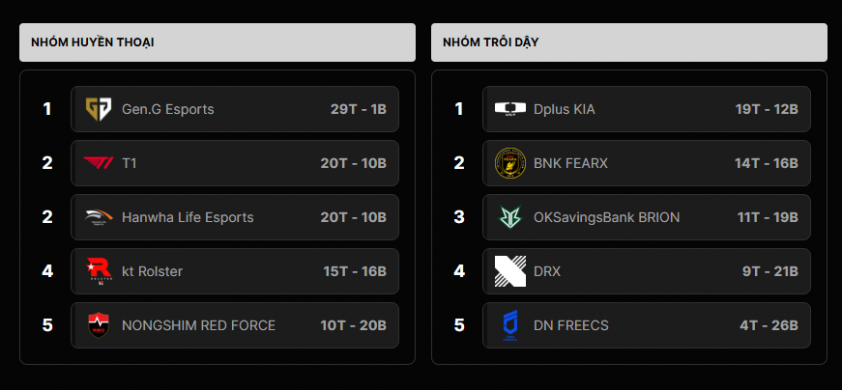Open the NONGSHIM RED FORCE logo
842x390 pixels.
(x=98, y=325)
